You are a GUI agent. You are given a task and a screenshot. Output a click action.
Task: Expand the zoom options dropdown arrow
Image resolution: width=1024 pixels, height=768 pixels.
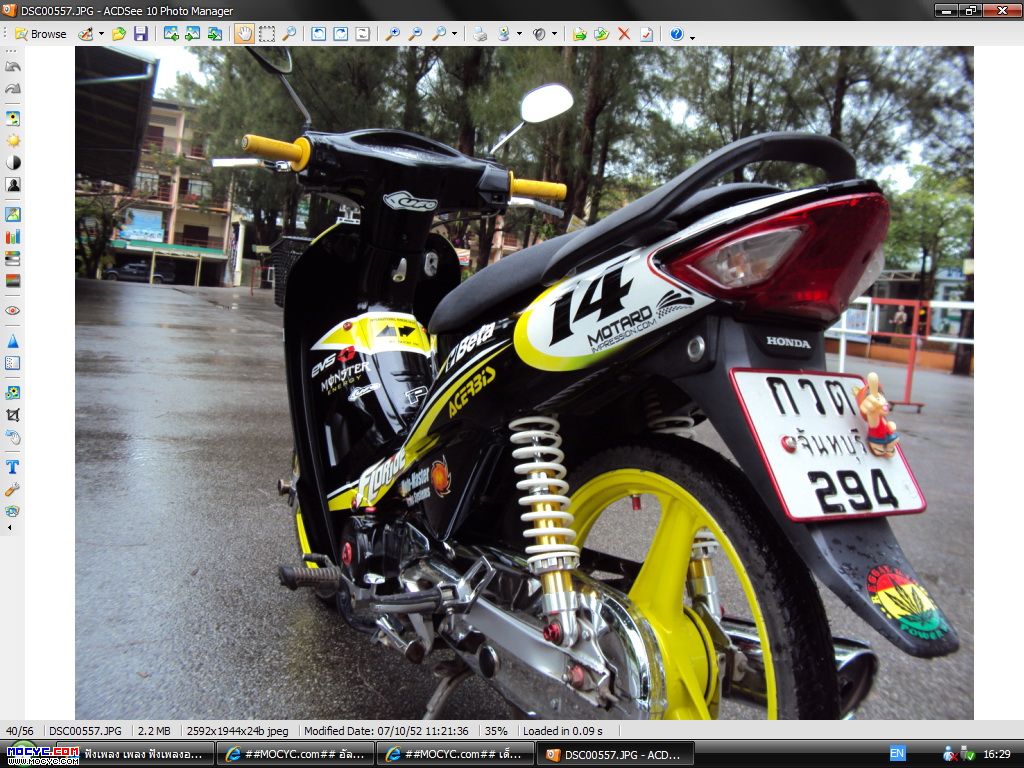455,34
